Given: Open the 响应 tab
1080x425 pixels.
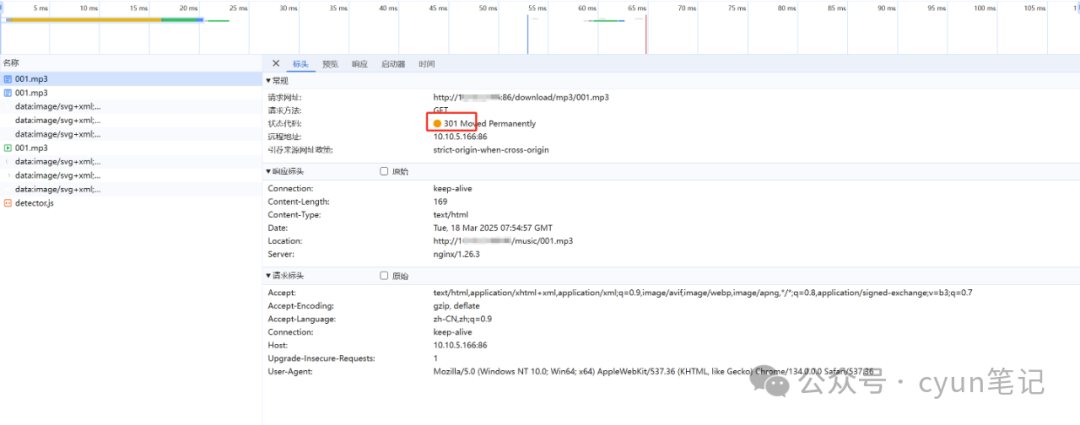Looking at the screenshot, I should pyautogui.click(x=360, y=64).
